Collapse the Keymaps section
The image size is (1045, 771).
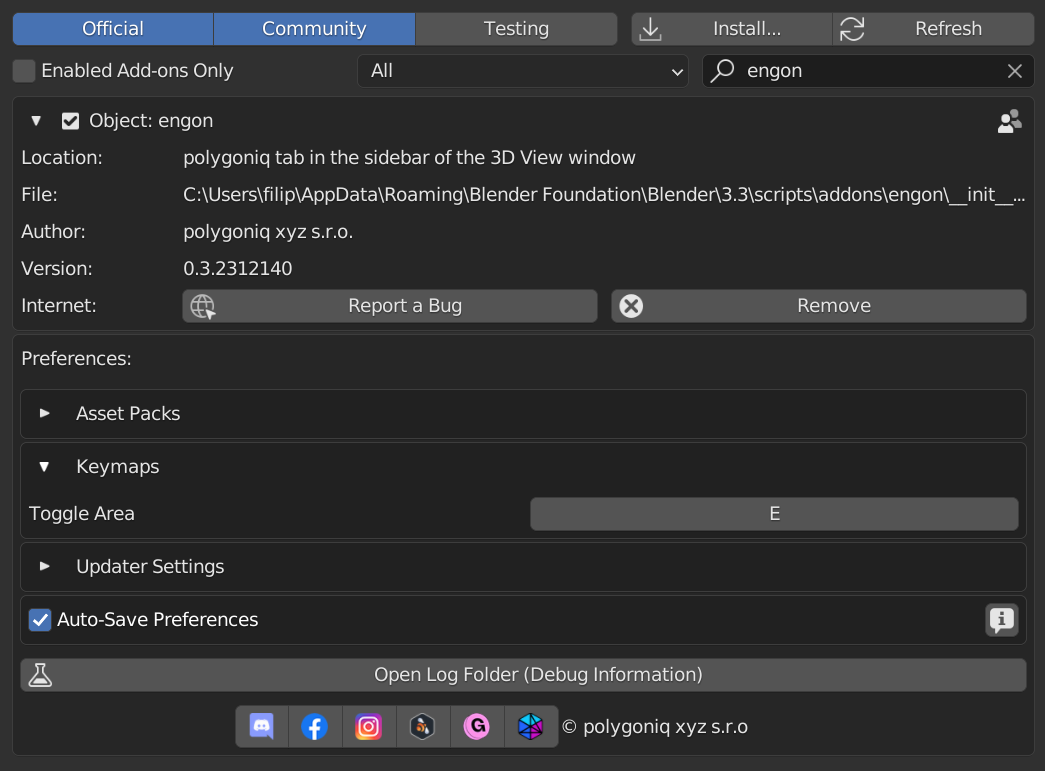[44, 466]
